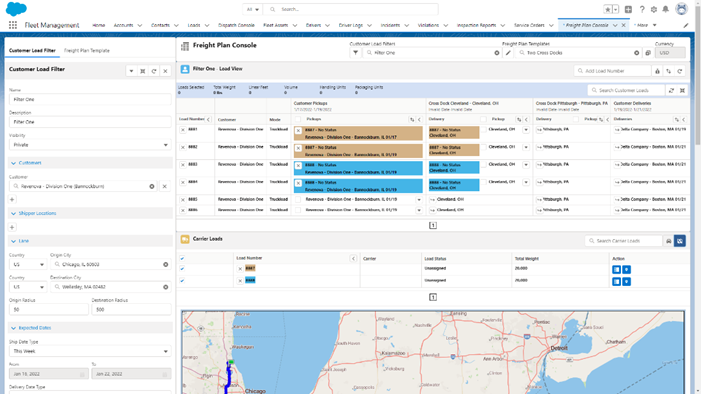
Task: Click the Customers section header link
Action: pos(30,163)
